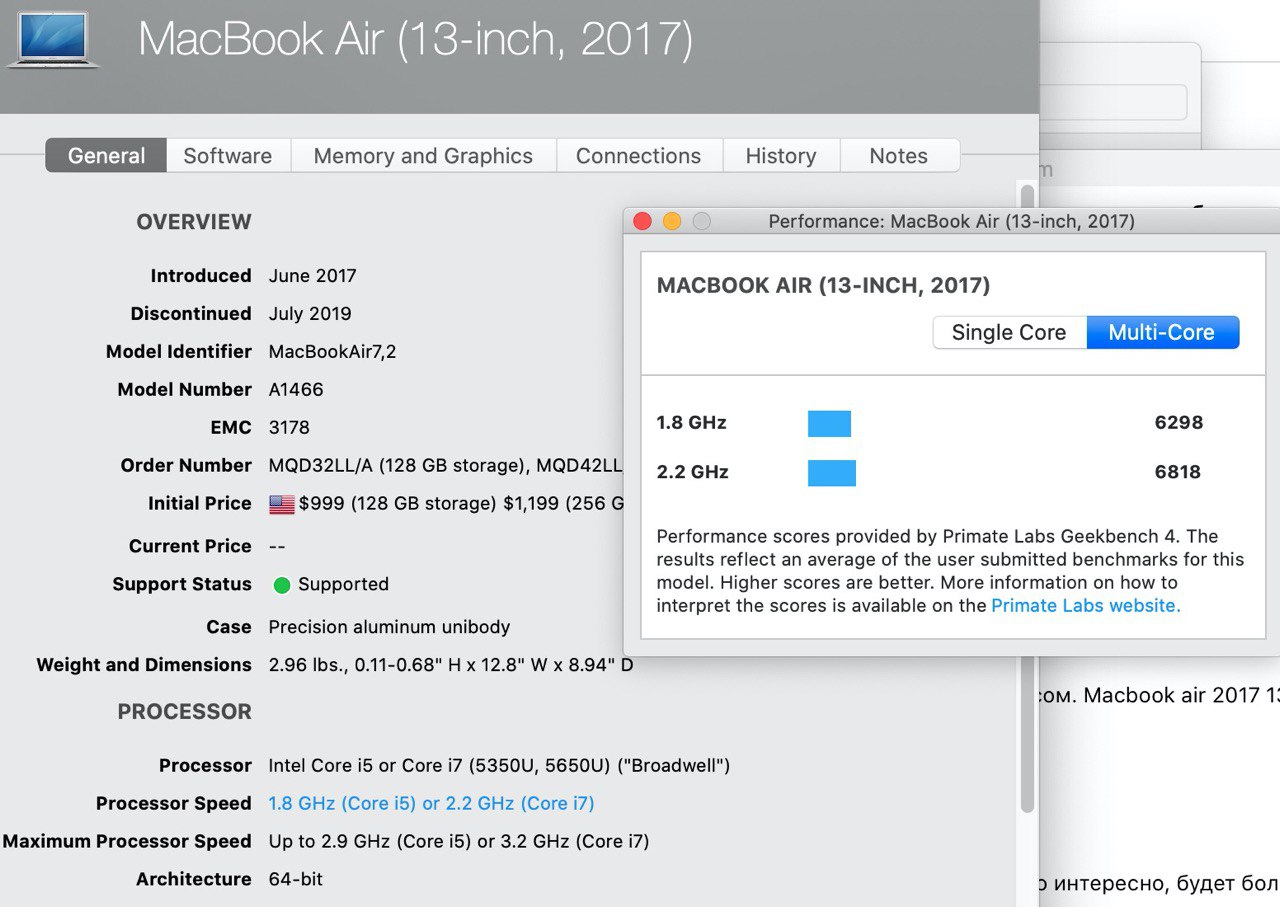This screenshot has width=1280, height=907.
Task: Close the Performance window with the red button
Action: (643, 221)
